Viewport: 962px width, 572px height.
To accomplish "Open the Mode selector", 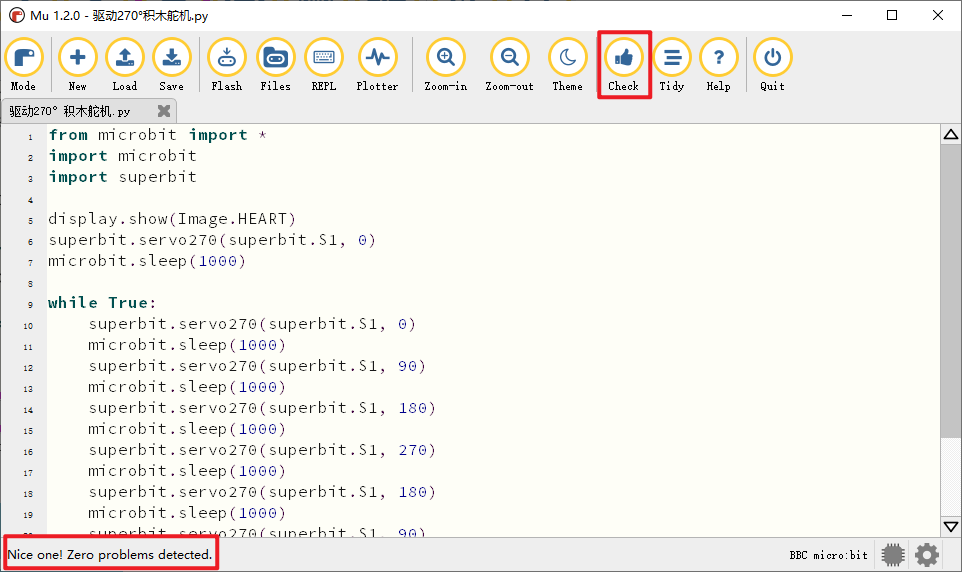I will click(x=23, y=64).
